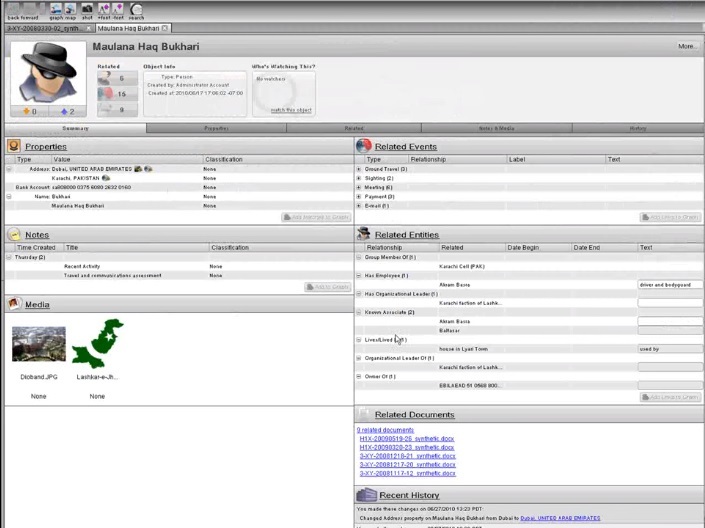The width and height of the screenshot is (705, 528).
Task: Expand the Ground Travel events group
Action: (x=359, y=169)
